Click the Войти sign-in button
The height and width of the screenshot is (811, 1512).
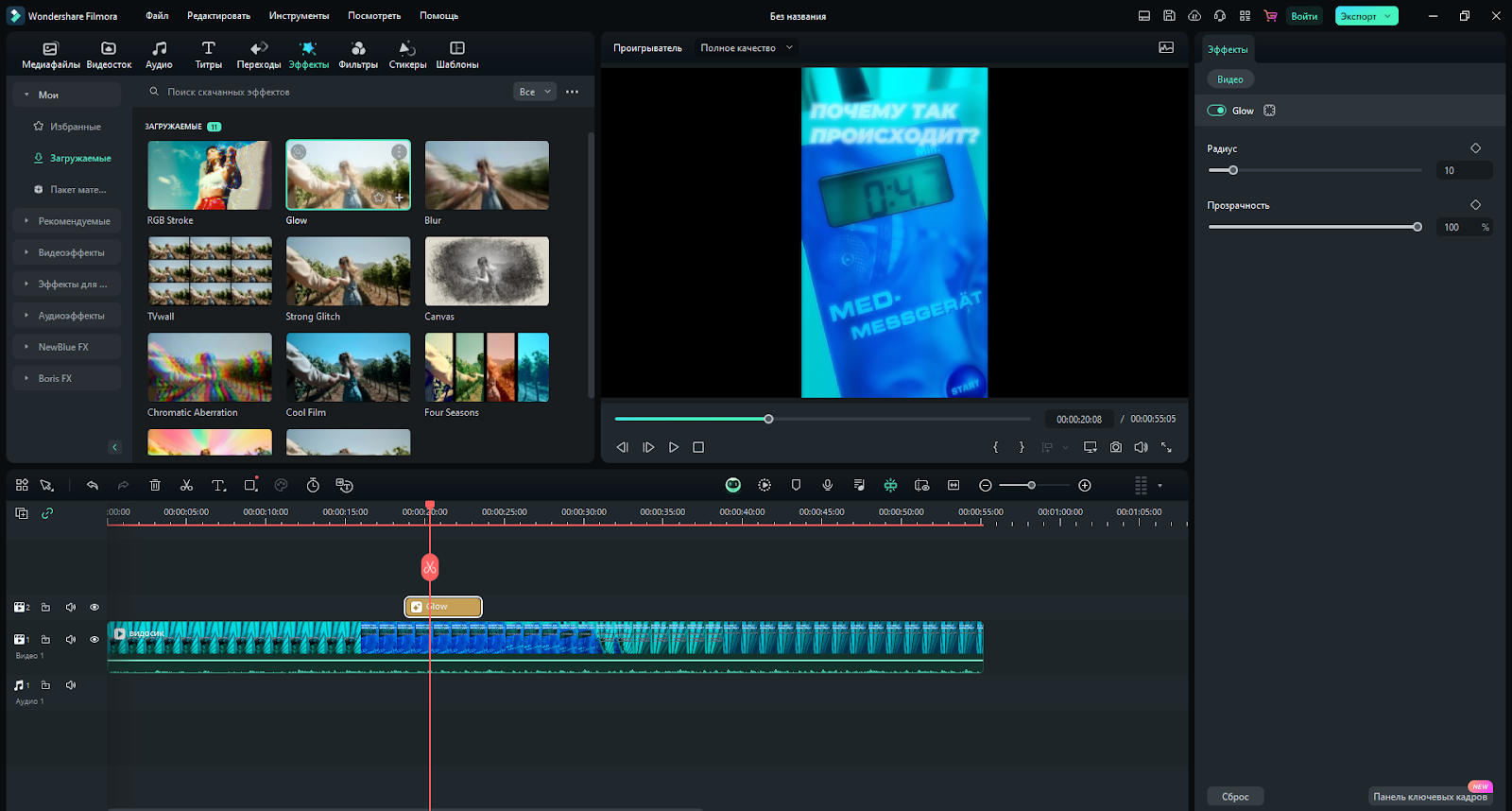pos(1304,16)
